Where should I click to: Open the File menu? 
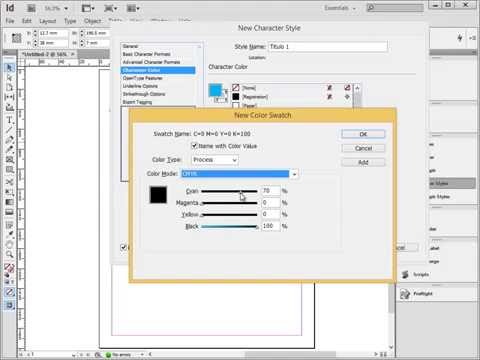pos(10,21)
